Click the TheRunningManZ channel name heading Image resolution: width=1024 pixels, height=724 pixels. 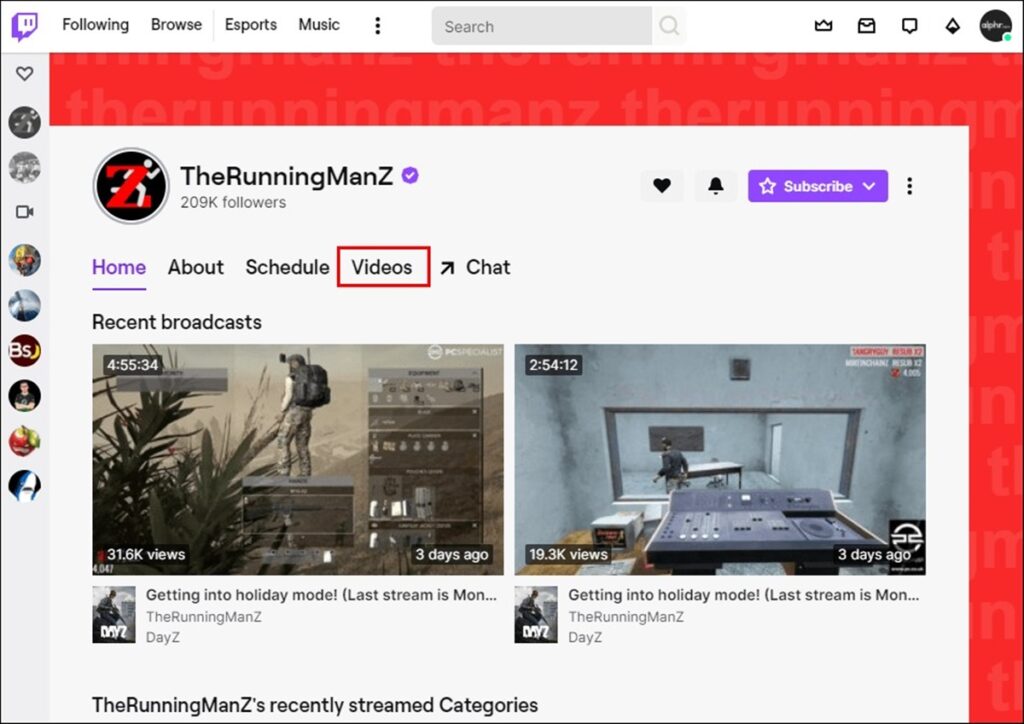[x=287, y=176]
